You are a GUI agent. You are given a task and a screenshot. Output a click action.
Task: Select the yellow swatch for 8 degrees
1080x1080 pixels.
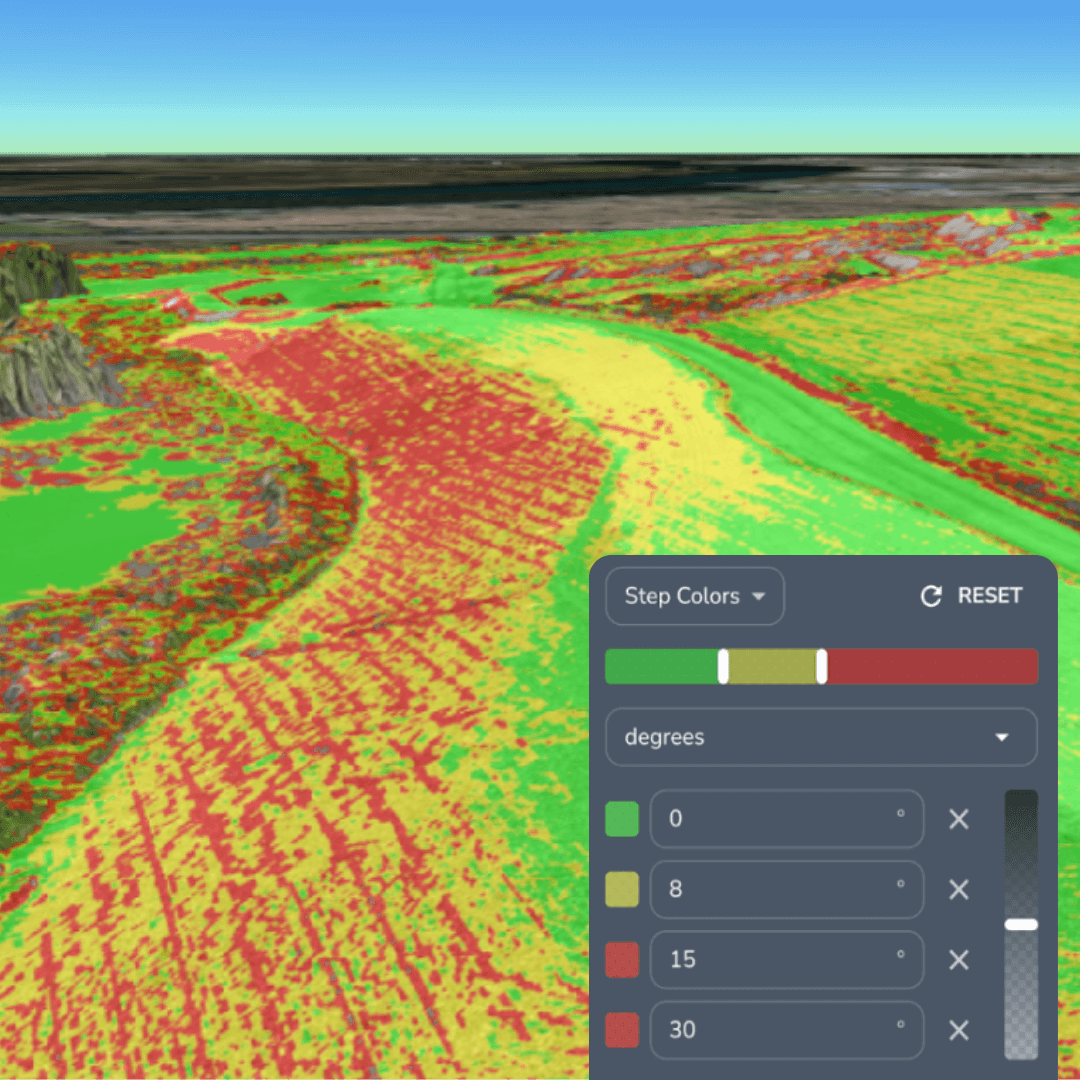pos(622,890)
